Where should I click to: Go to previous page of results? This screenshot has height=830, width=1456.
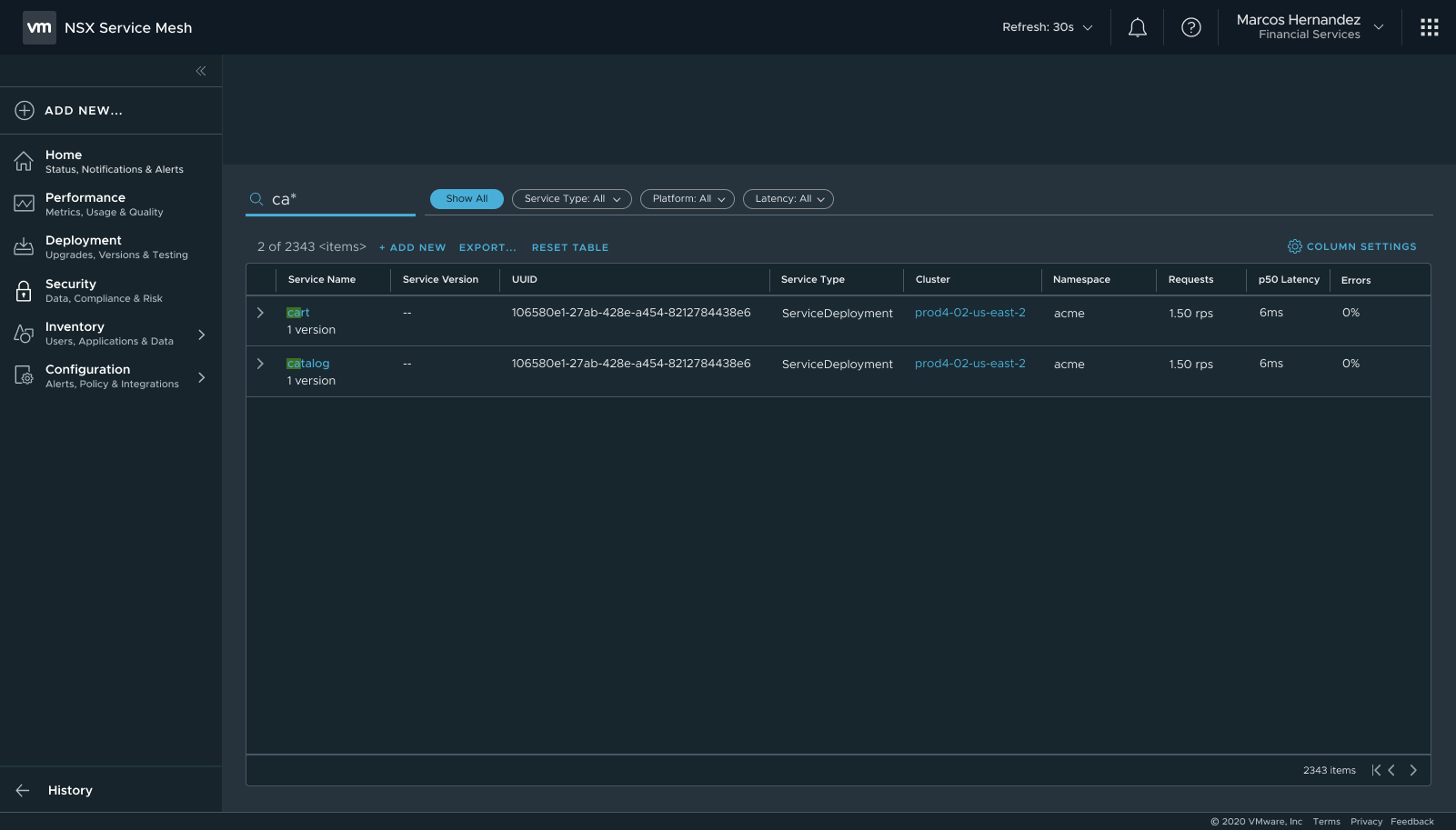1391,770
